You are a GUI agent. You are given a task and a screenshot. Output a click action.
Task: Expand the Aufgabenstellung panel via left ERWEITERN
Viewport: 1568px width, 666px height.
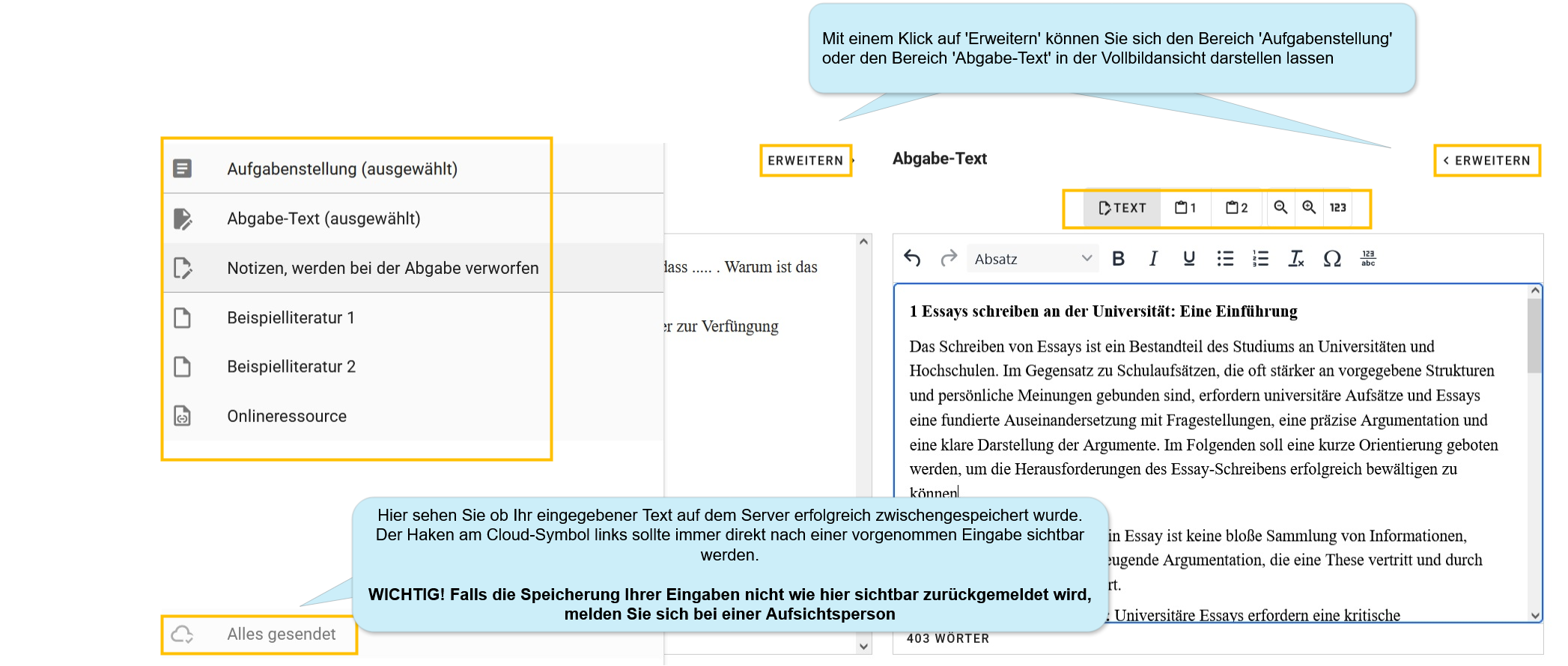point(806,160)
